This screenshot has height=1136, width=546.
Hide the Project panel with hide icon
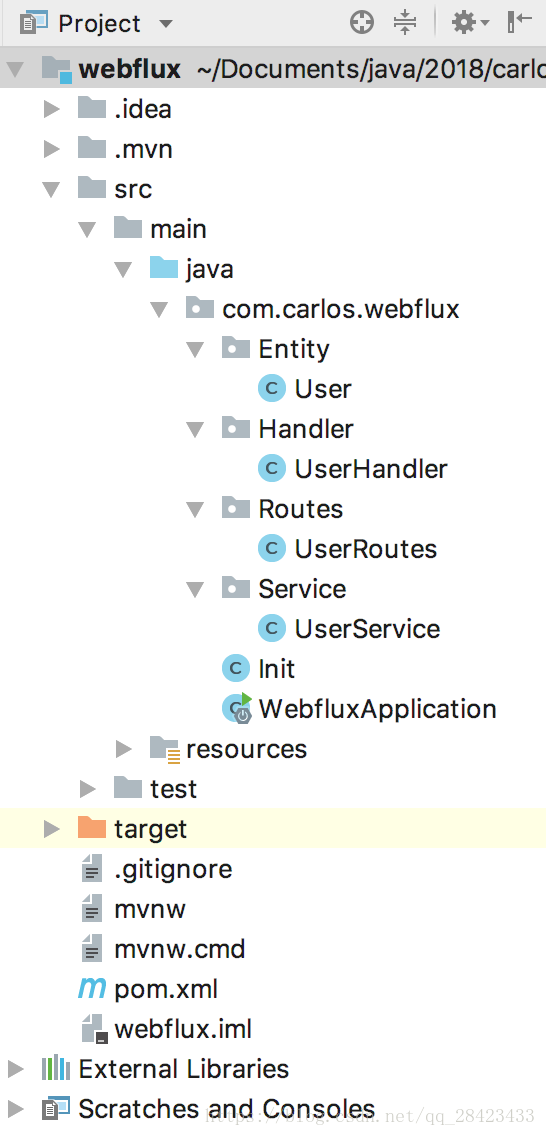click(x=519, y=22)
